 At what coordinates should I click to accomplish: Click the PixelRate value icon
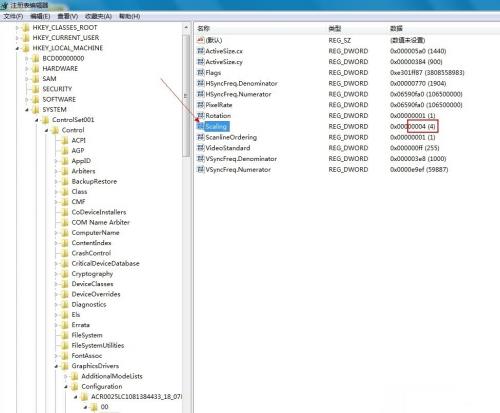(x=200, y=105)
